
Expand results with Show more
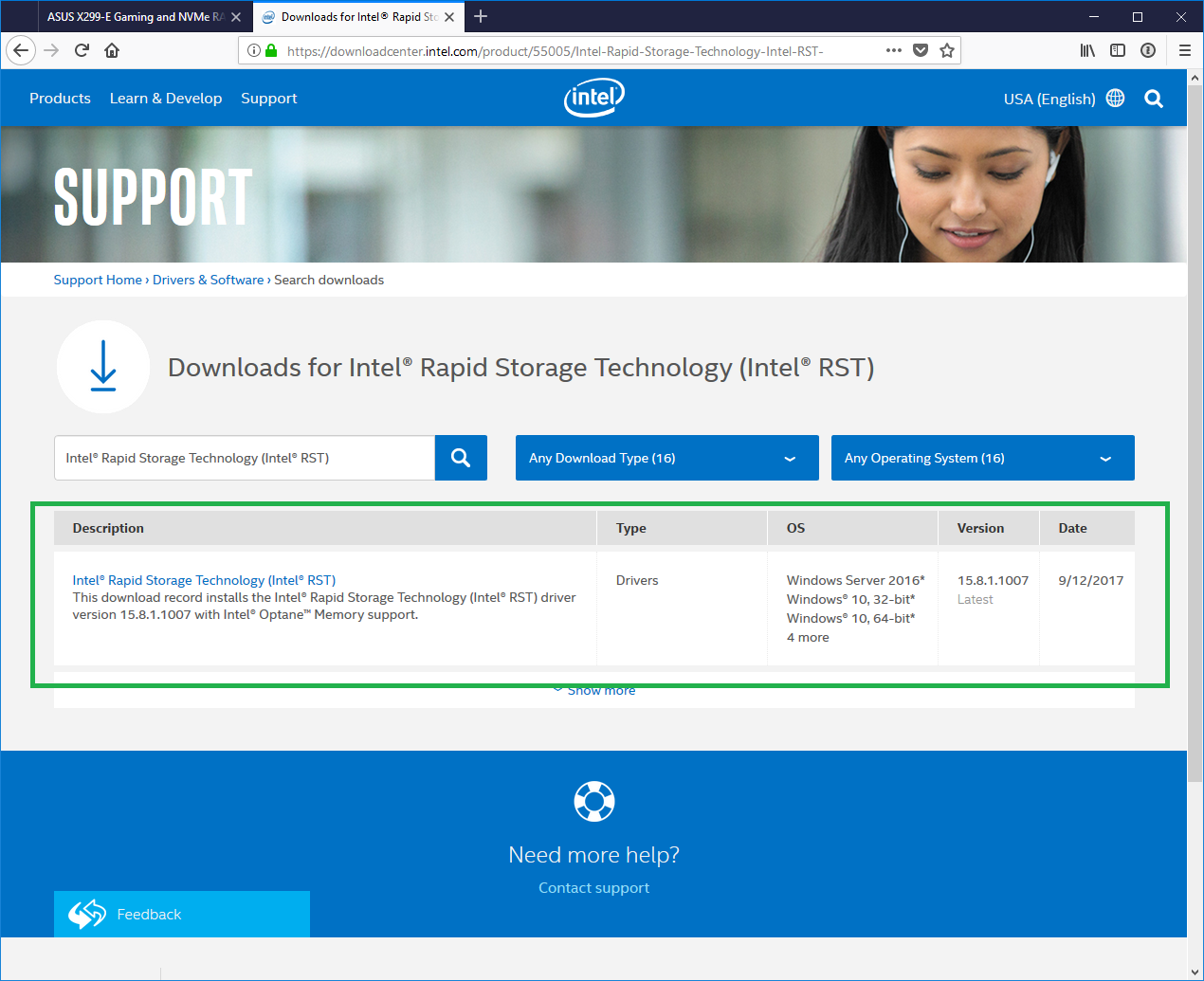coord(594,691)
